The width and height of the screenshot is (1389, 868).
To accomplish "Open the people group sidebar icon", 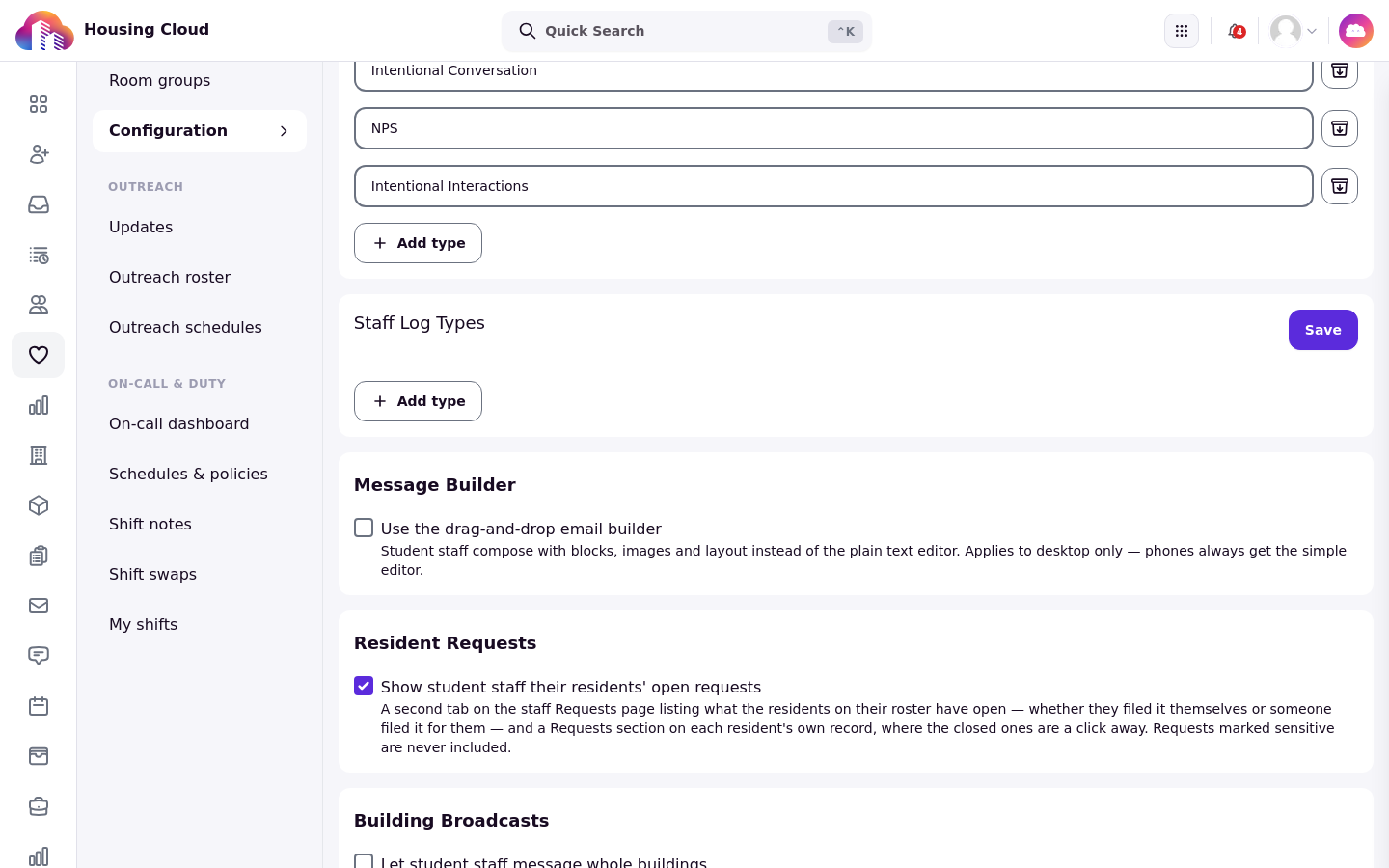I will pyautogui.click(x=39, y=305).
